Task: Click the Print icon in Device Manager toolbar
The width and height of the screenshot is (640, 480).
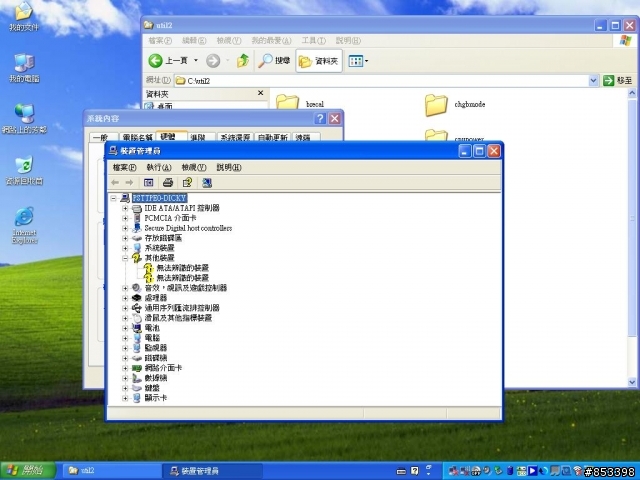Action: [x=168, y=182]
